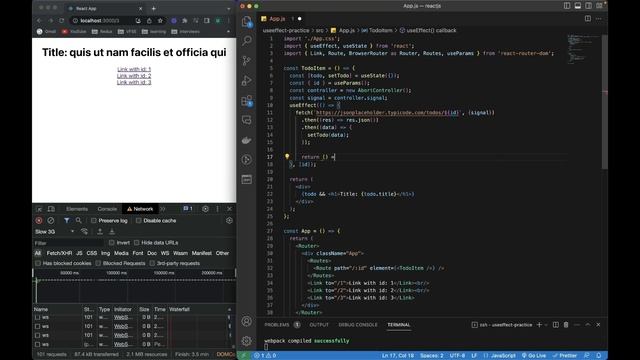Check the Invert filter checkbox
This screenshot has width=640, height=360.
(112, 242)
